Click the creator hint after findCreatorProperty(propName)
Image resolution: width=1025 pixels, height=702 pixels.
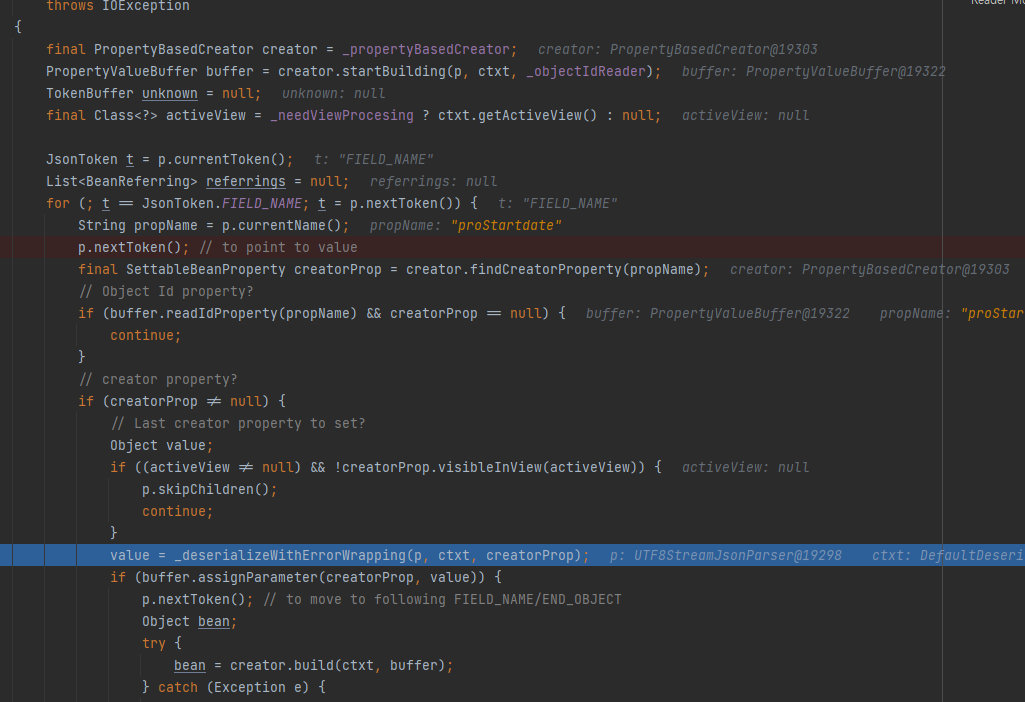(x=869, y=269)
